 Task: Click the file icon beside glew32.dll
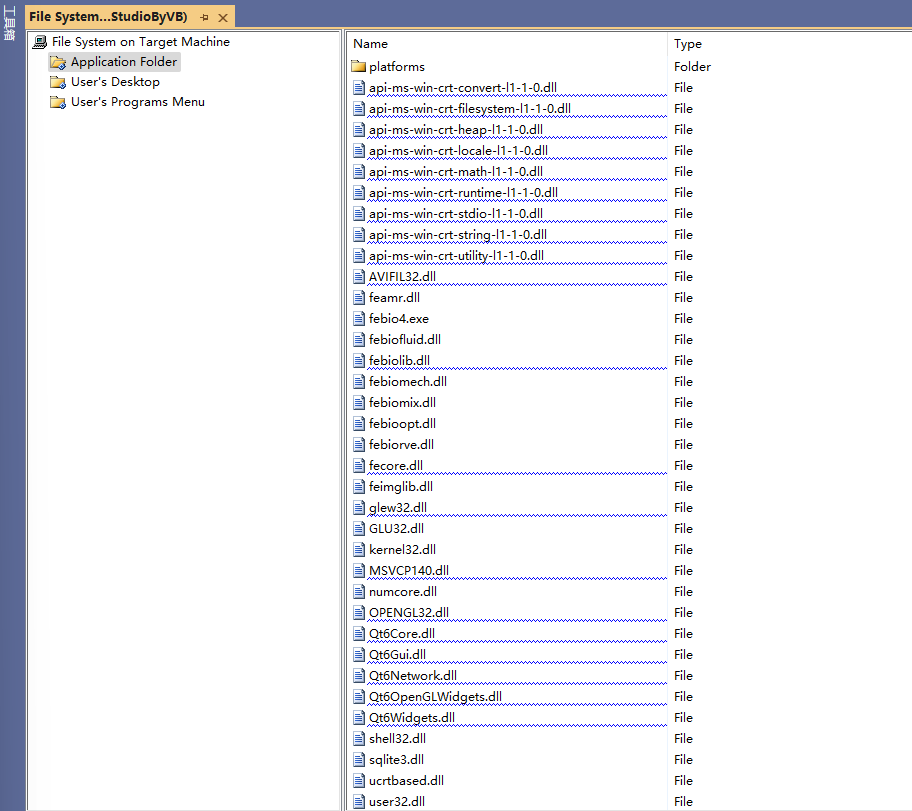pyautogui.click(x=359, y=508)
